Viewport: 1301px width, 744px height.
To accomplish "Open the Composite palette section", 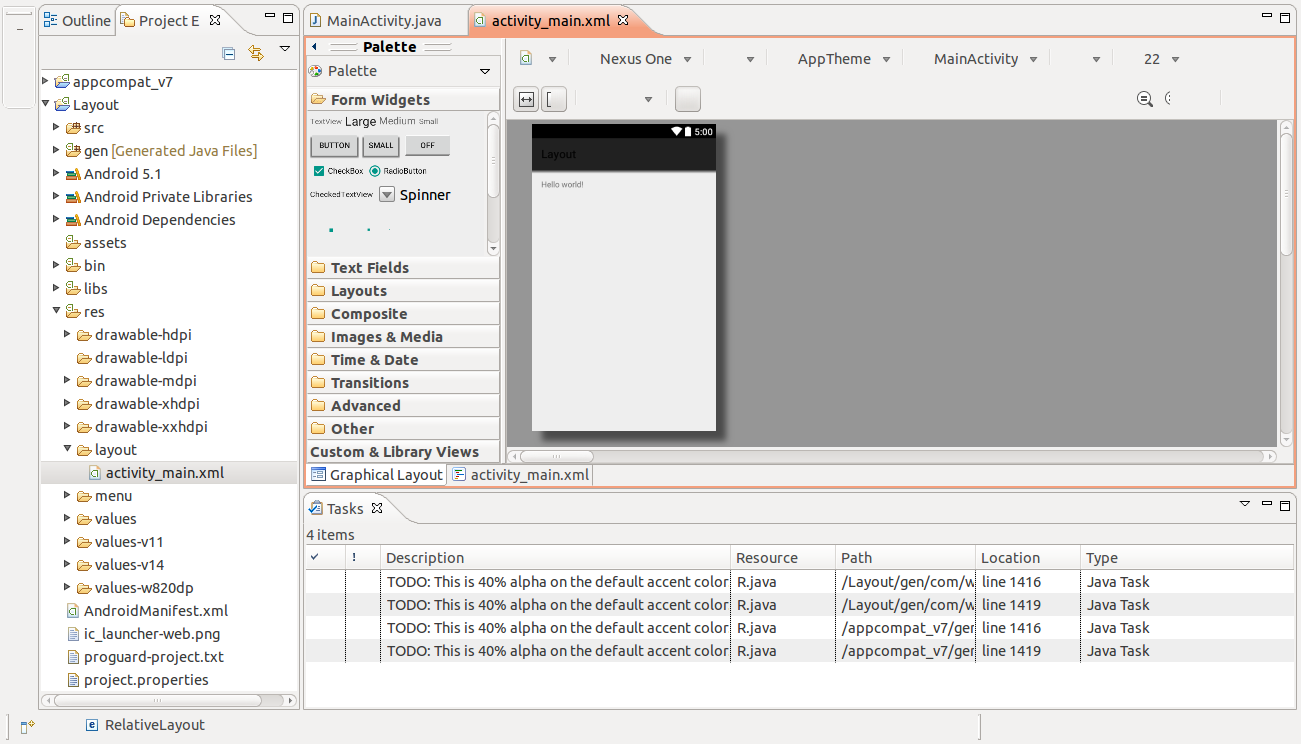I will (403, 314).
